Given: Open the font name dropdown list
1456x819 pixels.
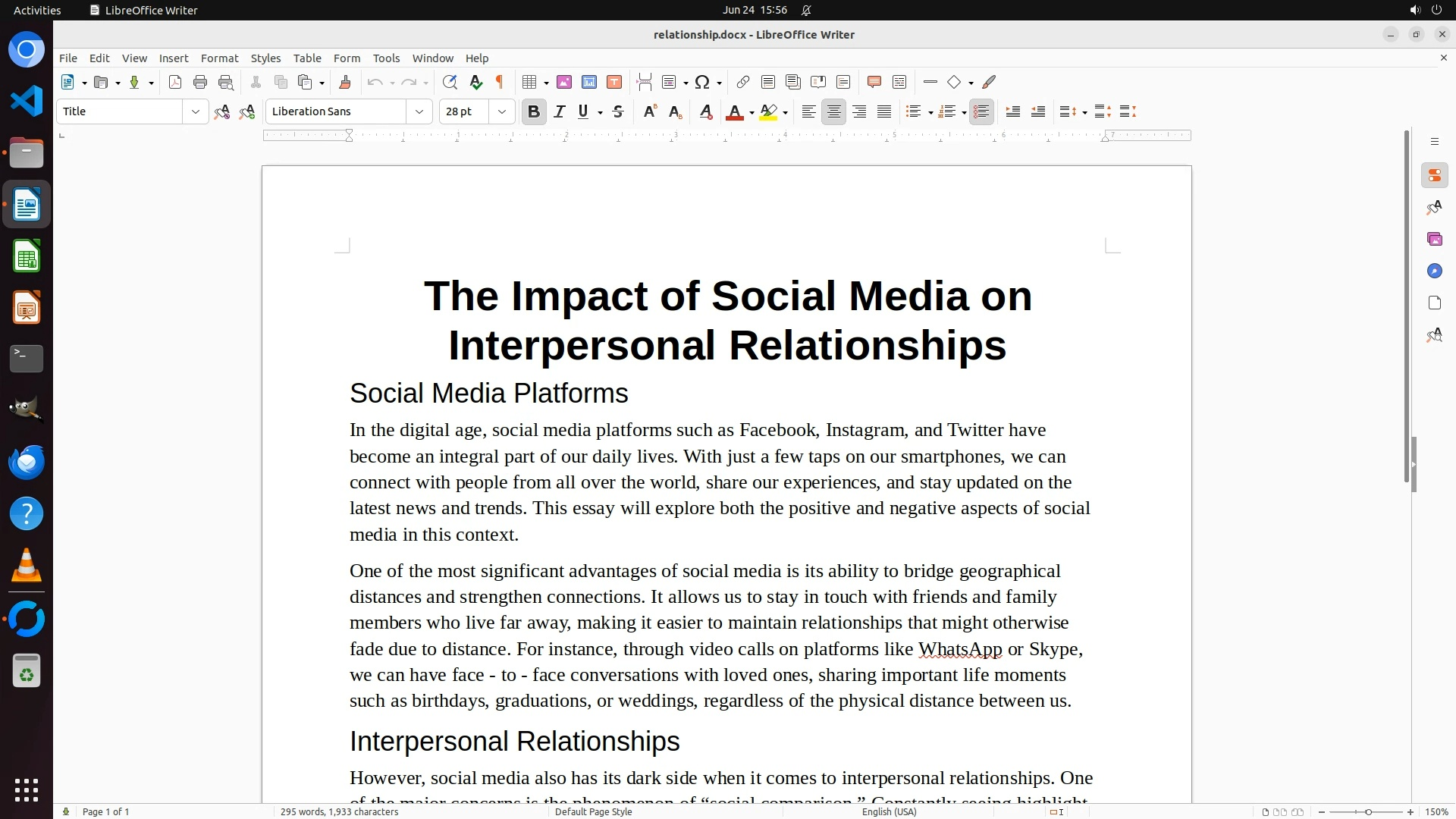Looking at the screenshot, I should (419, 112).
